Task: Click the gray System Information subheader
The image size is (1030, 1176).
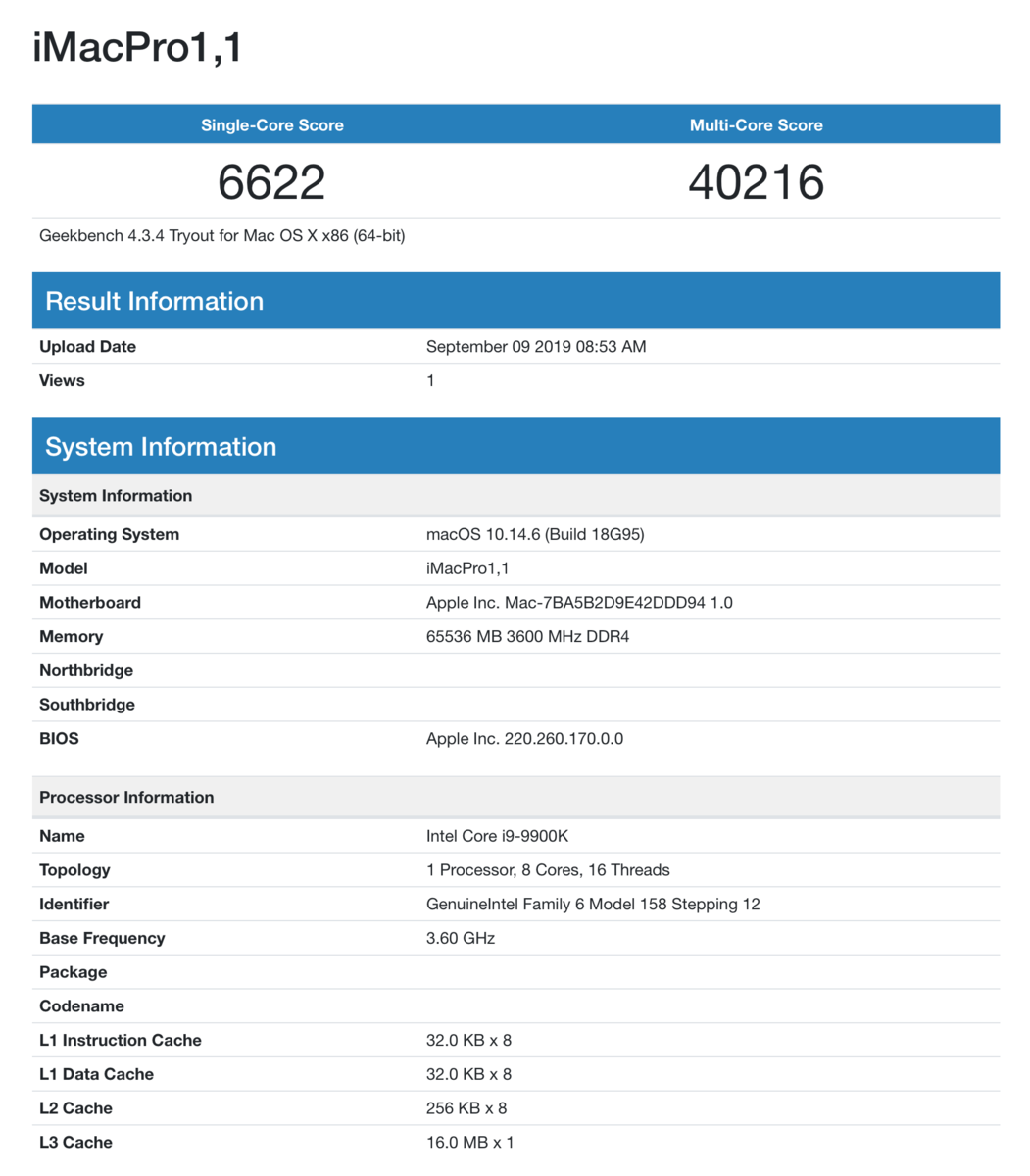Action: pyautogui.click(x=515, y=495)
